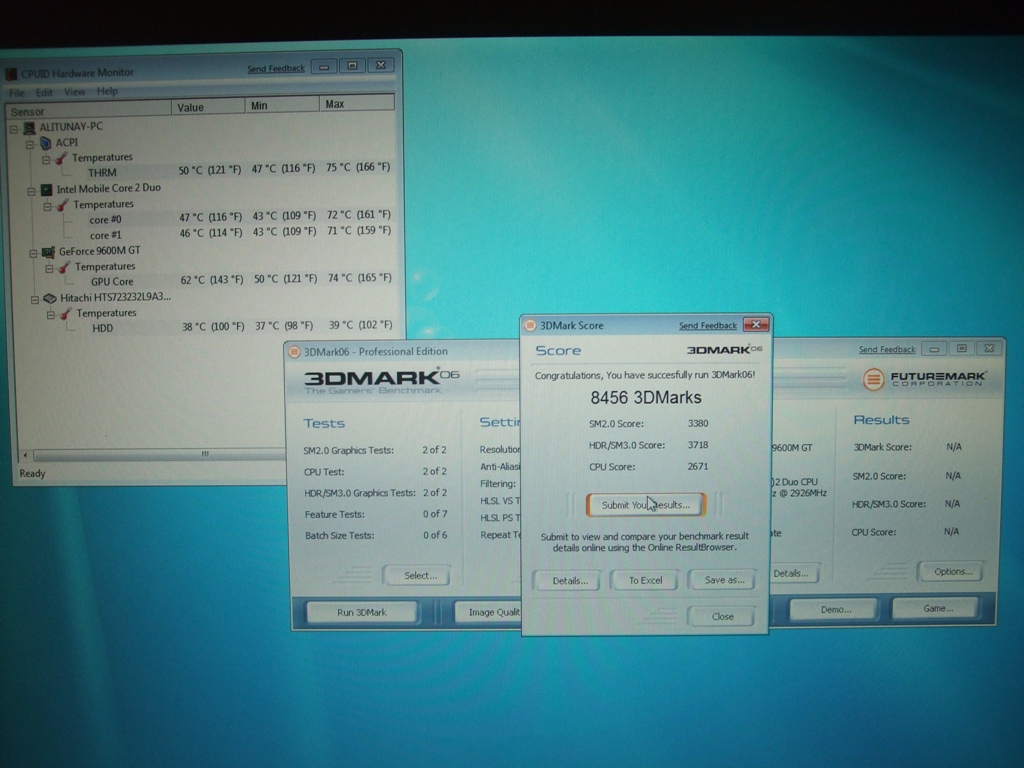Click Send Feedback in the Hardware Monitor title bar

coord(276,69)
